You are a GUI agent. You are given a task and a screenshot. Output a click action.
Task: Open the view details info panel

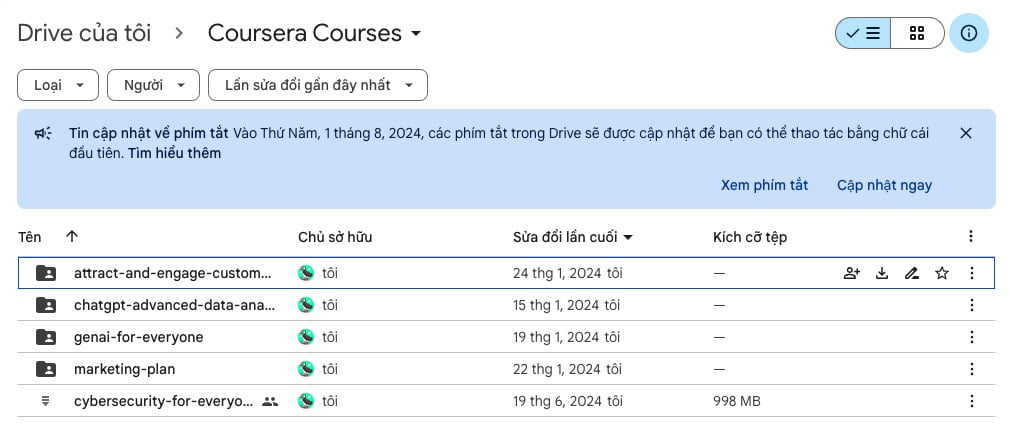pyautogui.click(x=969, y=33)
